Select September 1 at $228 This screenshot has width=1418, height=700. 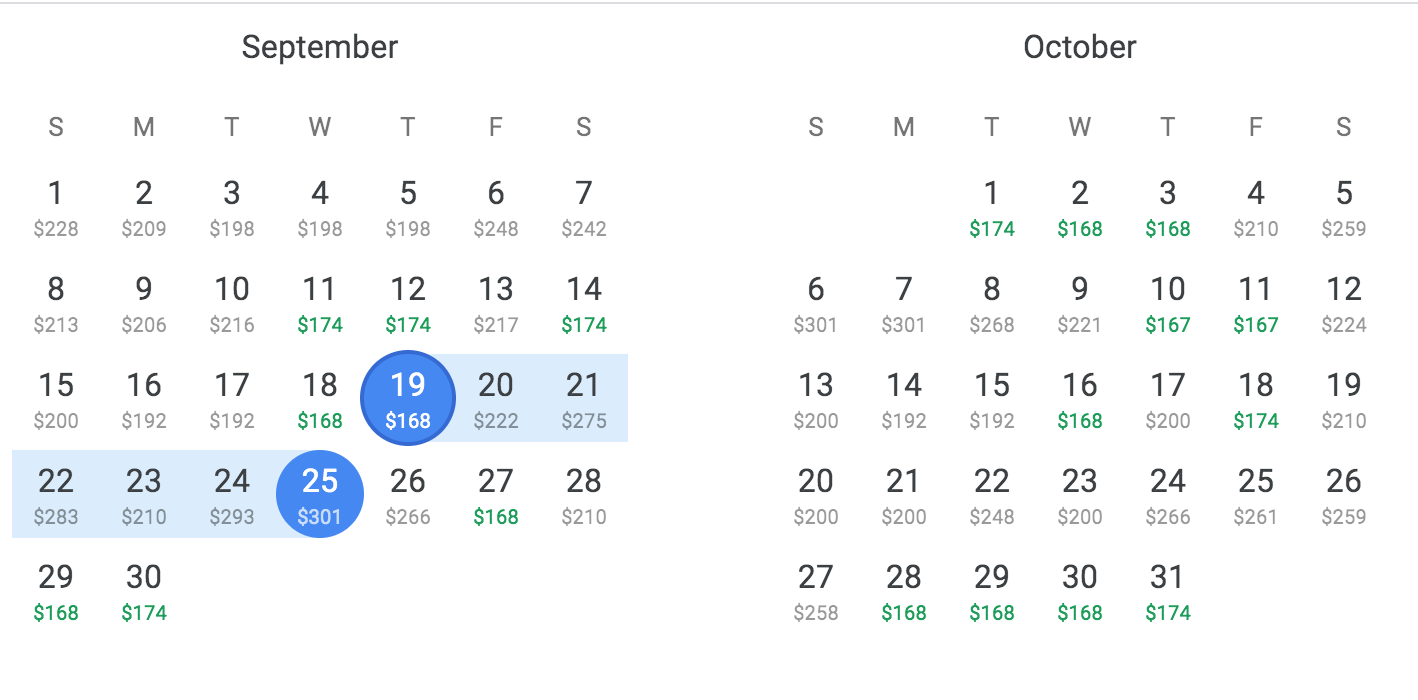pyautogui.click(x=56, y=206)
